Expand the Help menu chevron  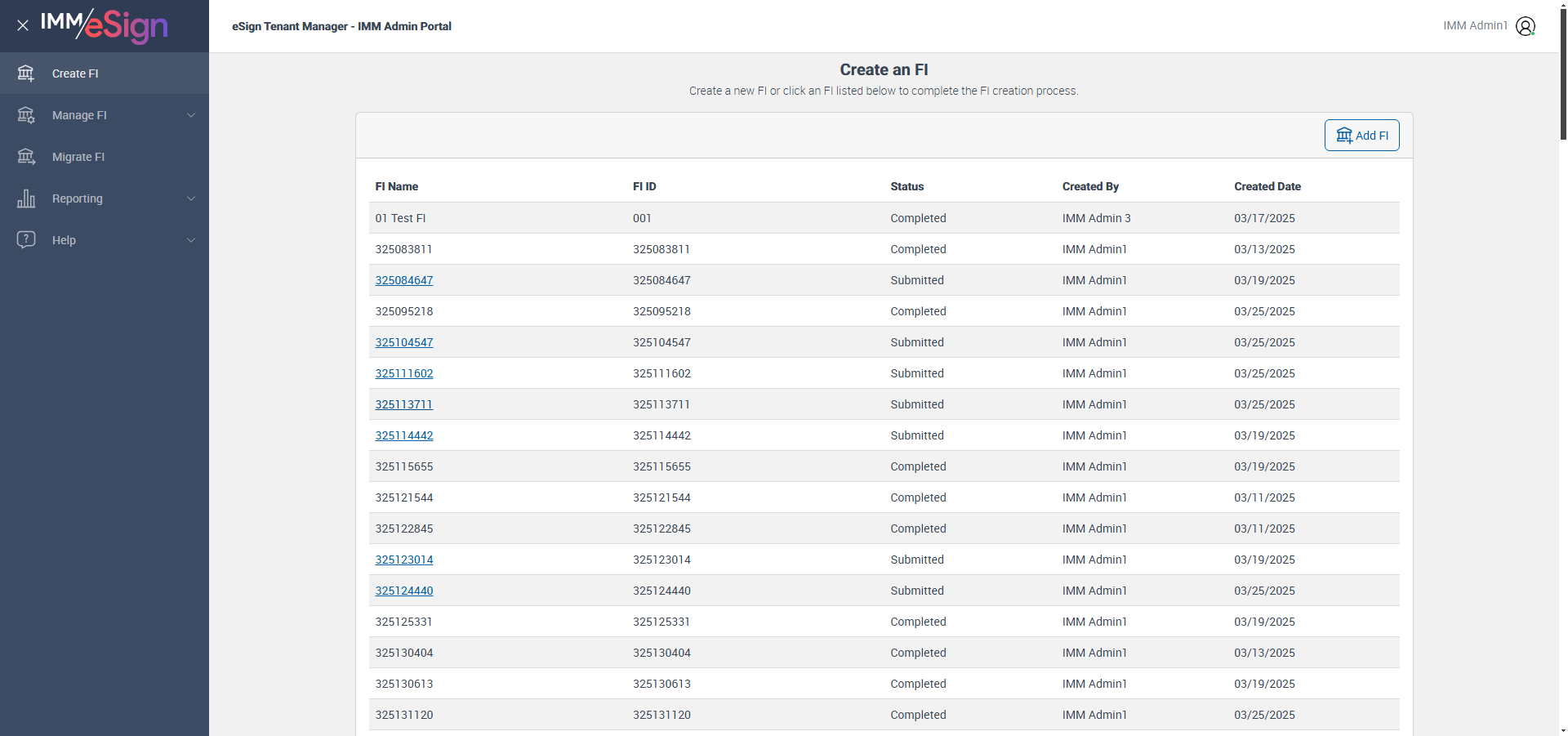pyautogui.click(x=191, y=240)
